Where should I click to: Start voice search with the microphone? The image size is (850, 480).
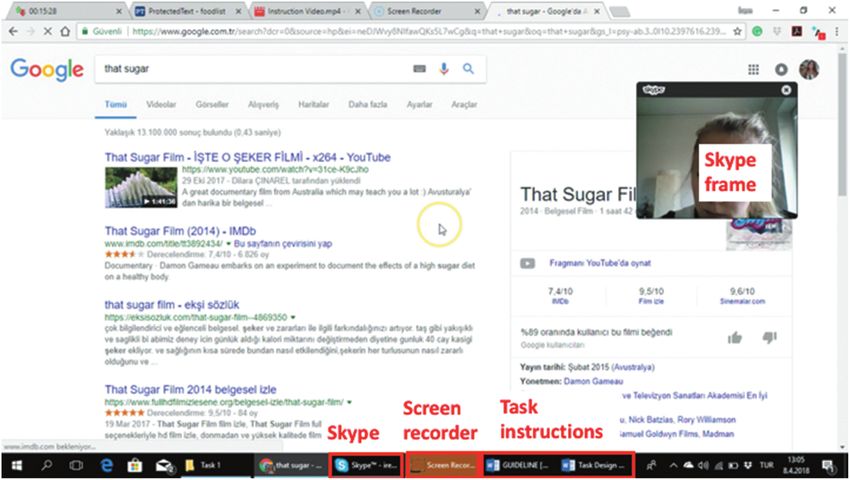coord(443,69)
